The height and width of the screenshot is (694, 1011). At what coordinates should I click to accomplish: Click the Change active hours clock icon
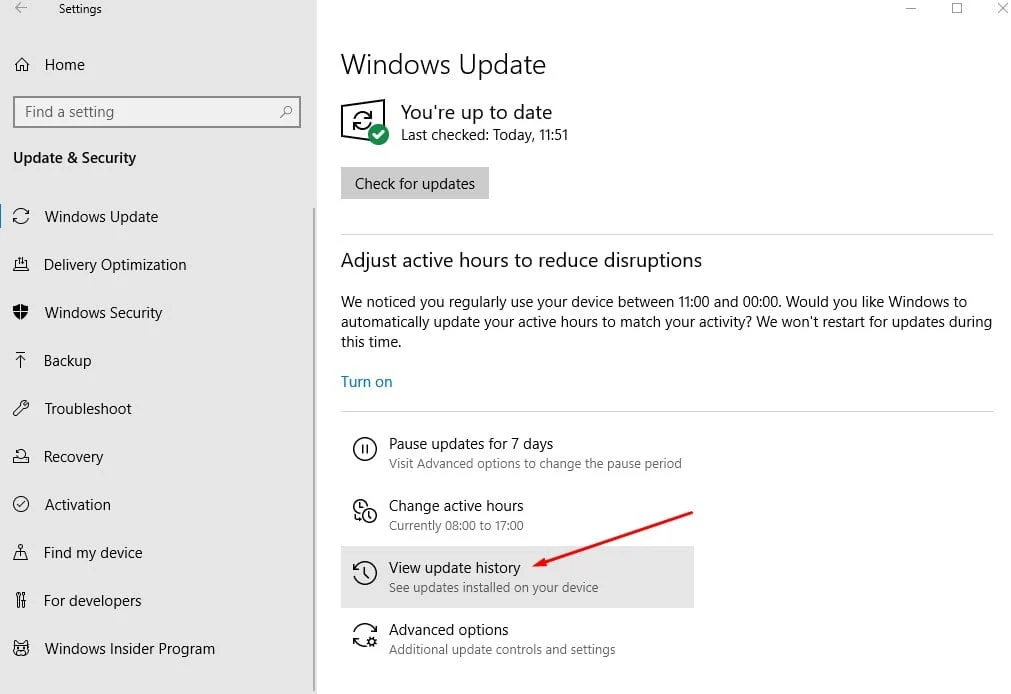point(365,512)
